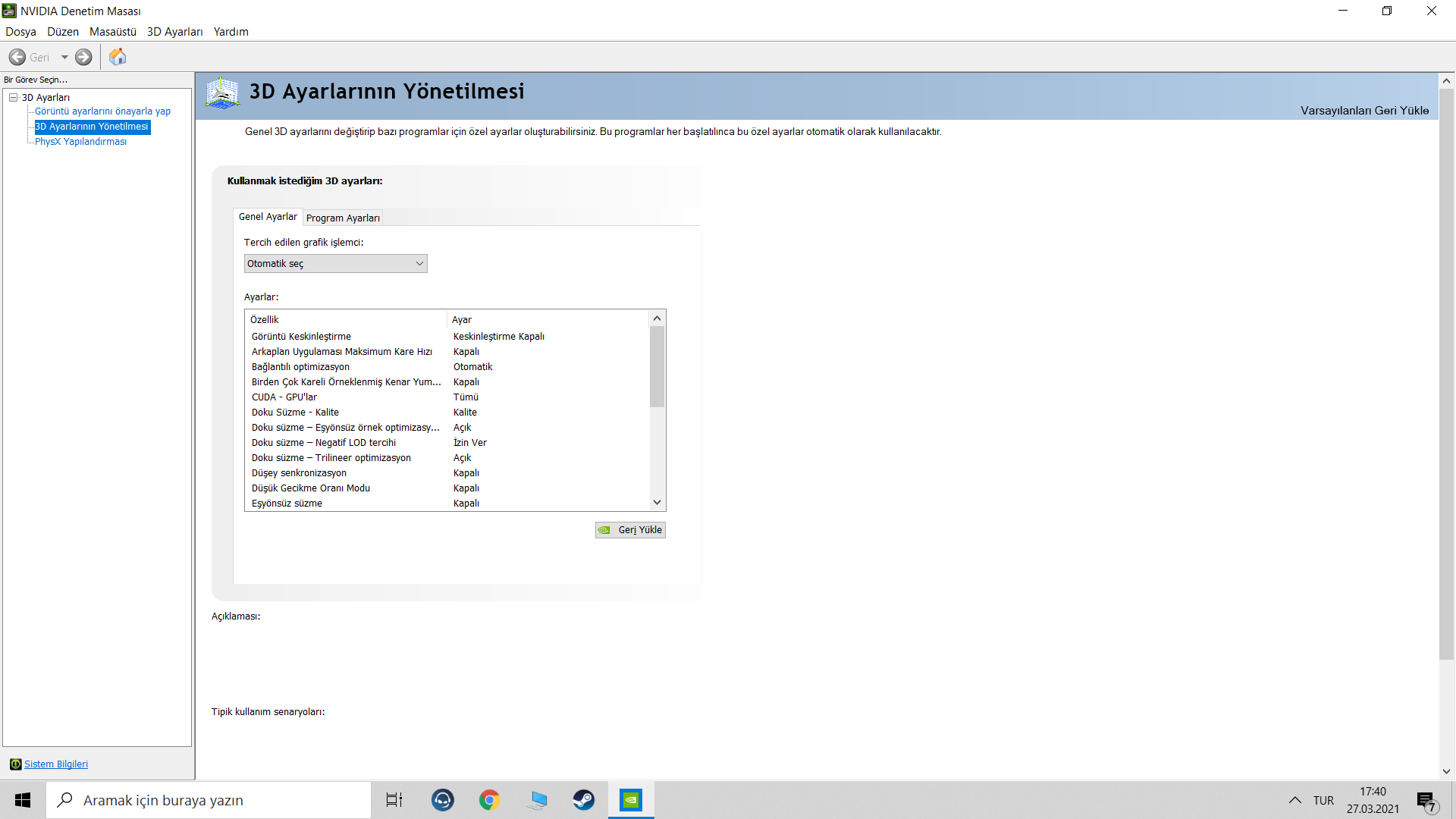Click the settings list scroll down arrow
Image resolution: width=1456 pixels, height=819 pixels.
[x=657, y=502]
